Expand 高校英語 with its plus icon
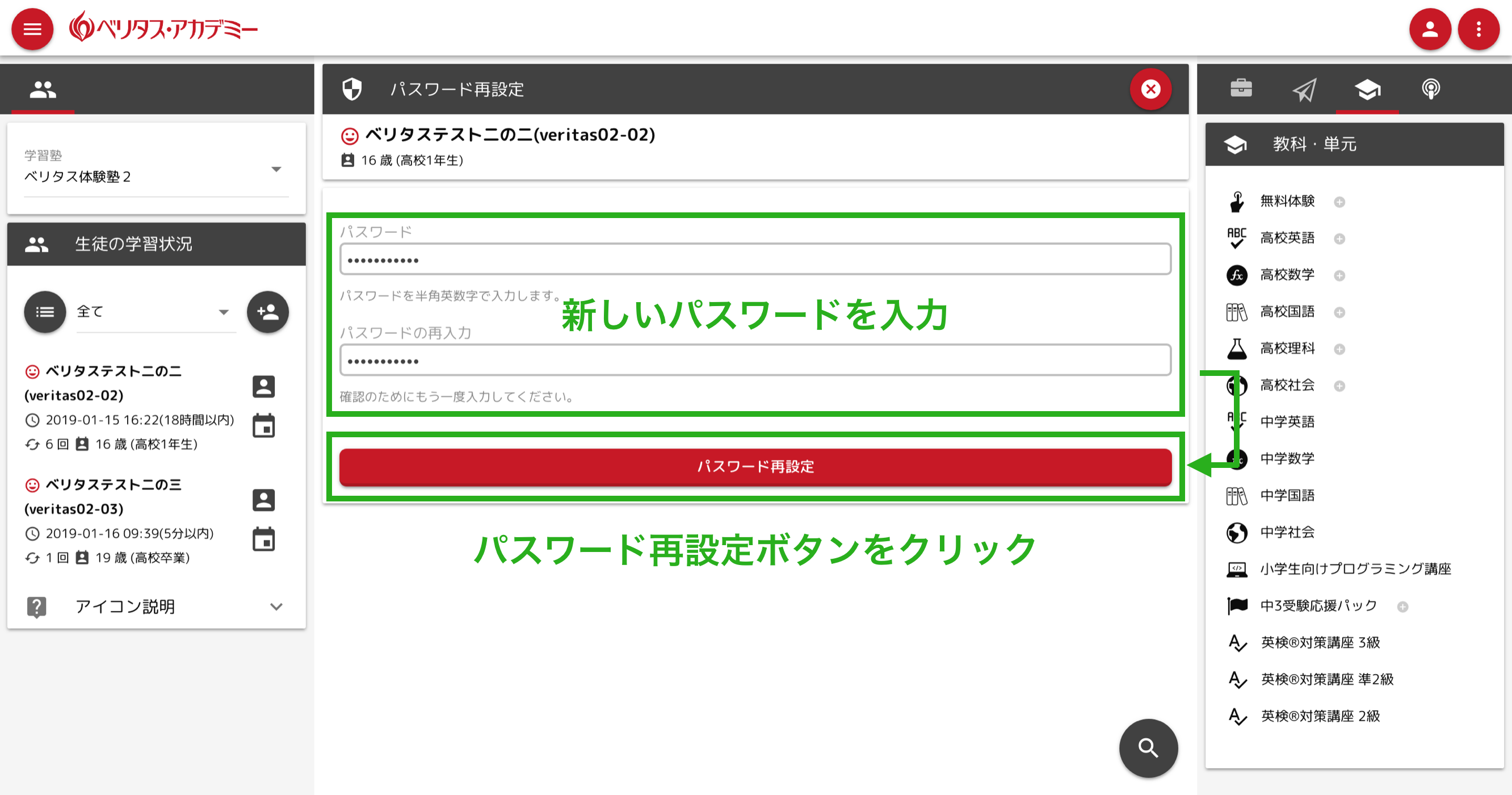Image resolution: width=1512 pixels, height=795 pixels. (1339, 239)
